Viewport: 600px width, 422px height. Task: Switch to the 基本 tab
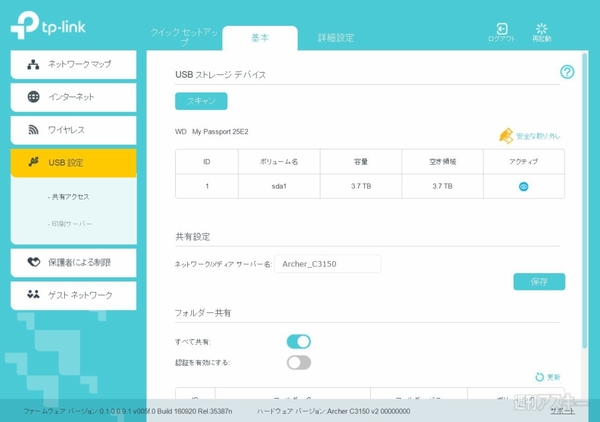[260, 38]
